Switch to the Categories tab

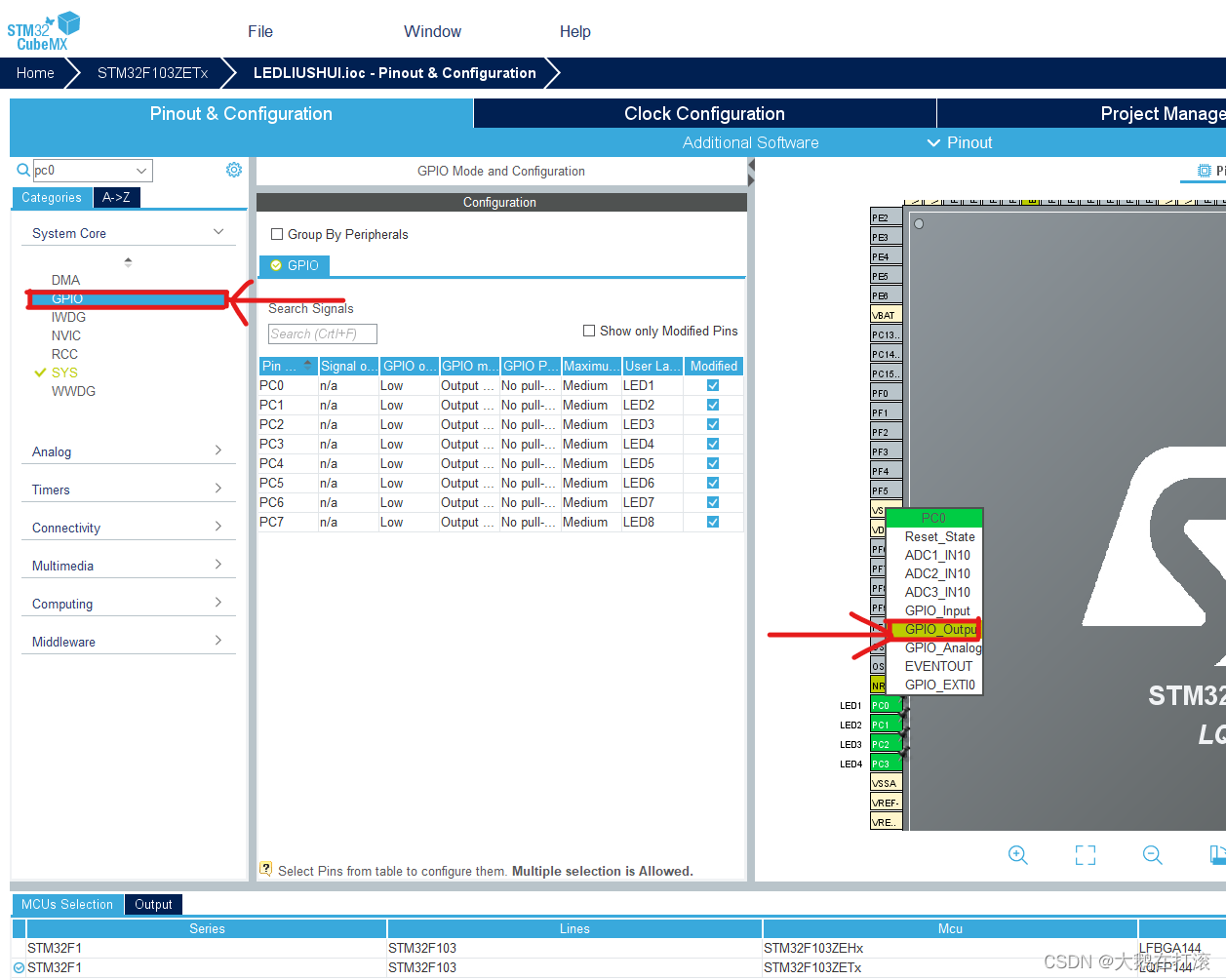[x=52, y=197]
